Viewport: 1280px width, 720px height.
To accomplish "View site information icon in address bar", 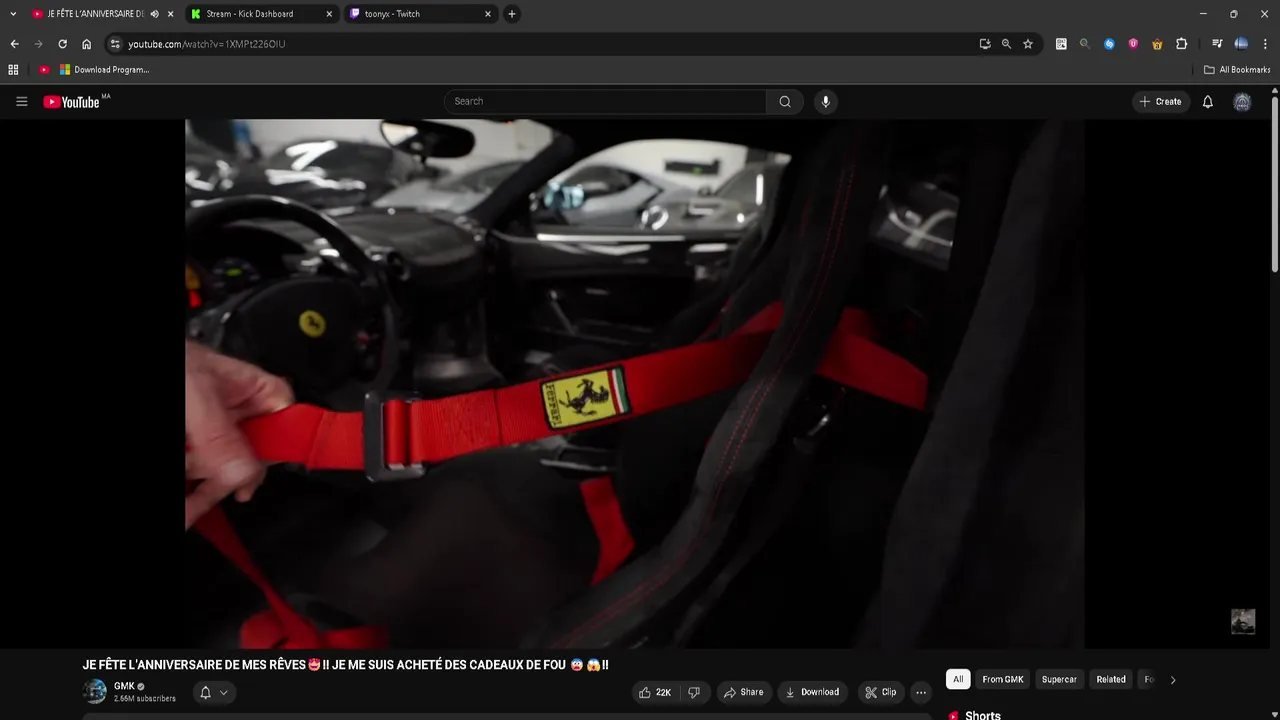I will [x=115, y=44].
